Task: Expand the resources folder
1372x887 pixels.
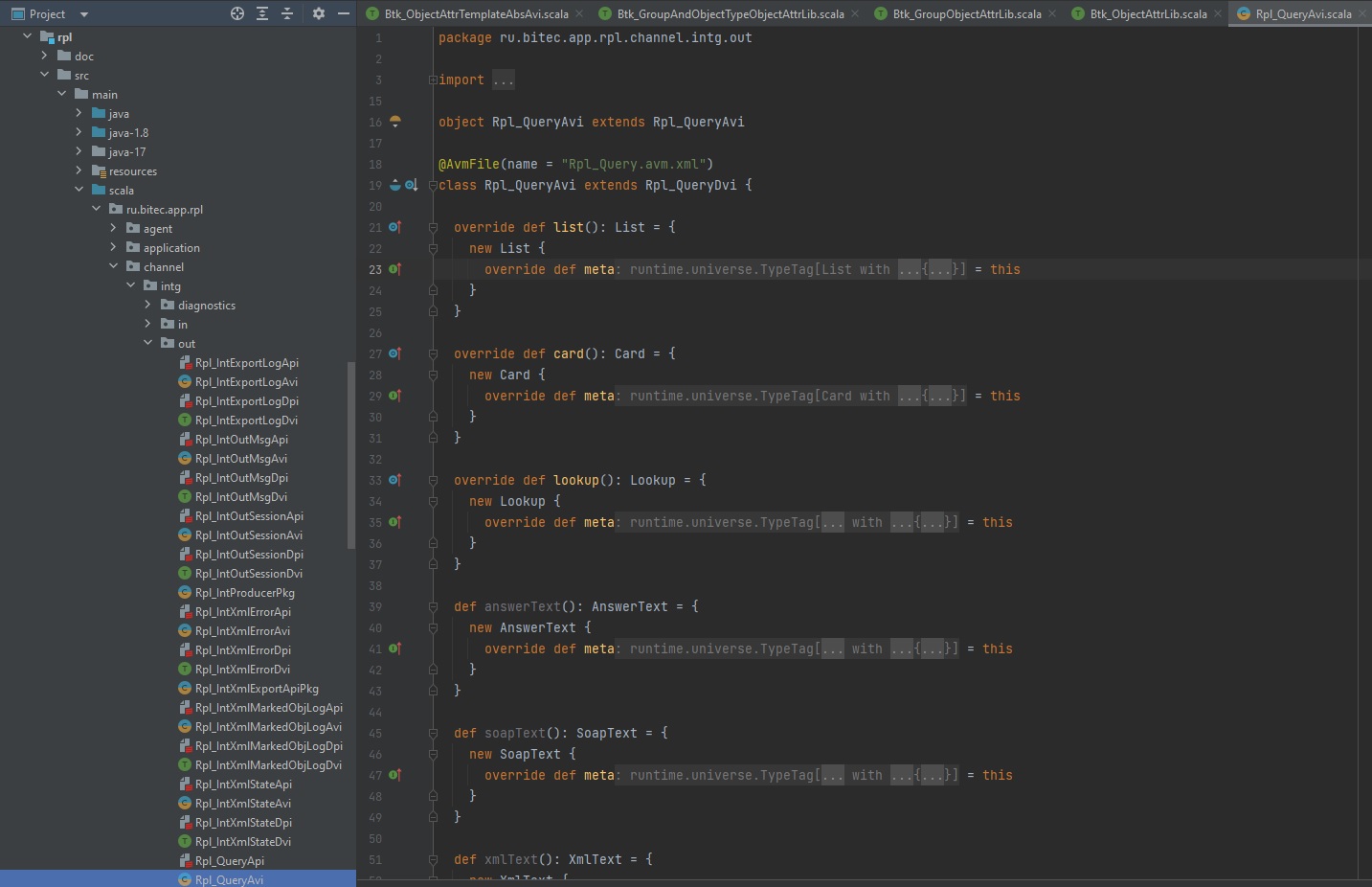Action: (79, 171)
